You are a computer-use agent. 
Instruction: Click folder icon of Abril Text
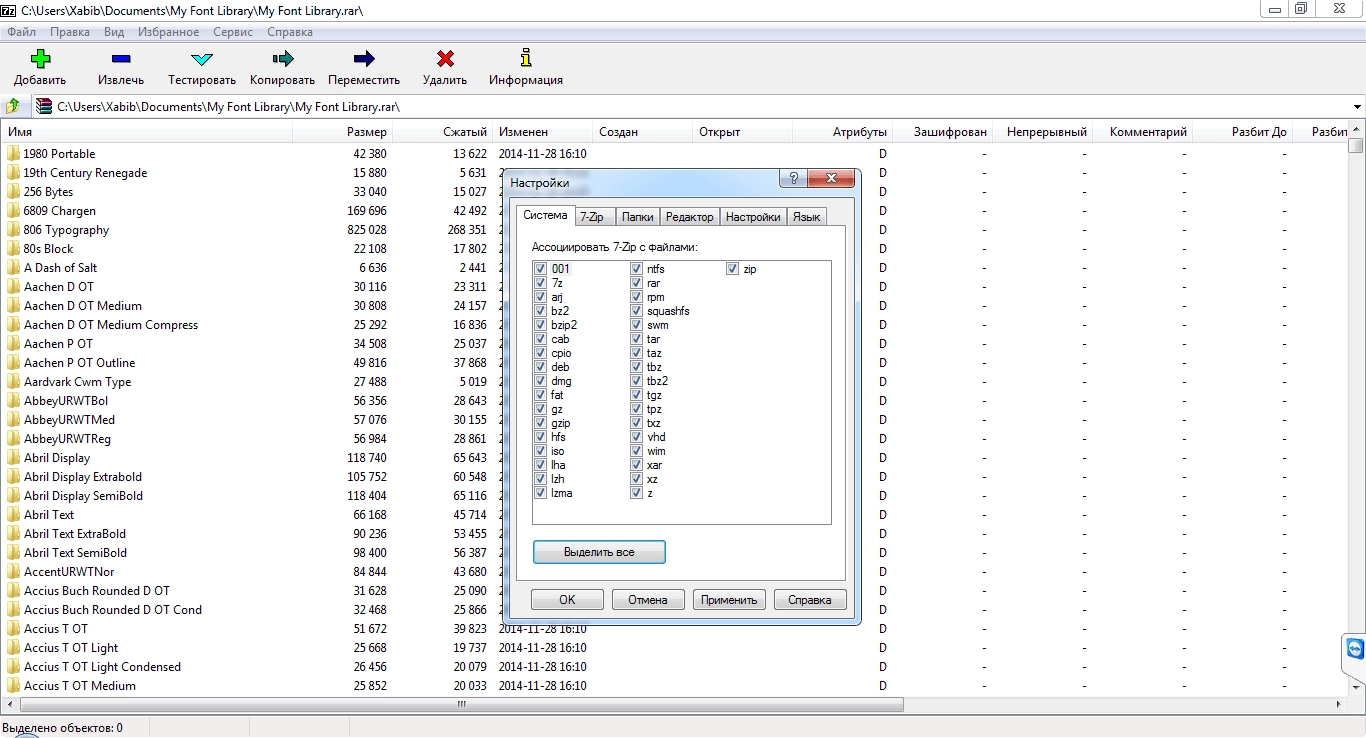(x=13, y=515)
